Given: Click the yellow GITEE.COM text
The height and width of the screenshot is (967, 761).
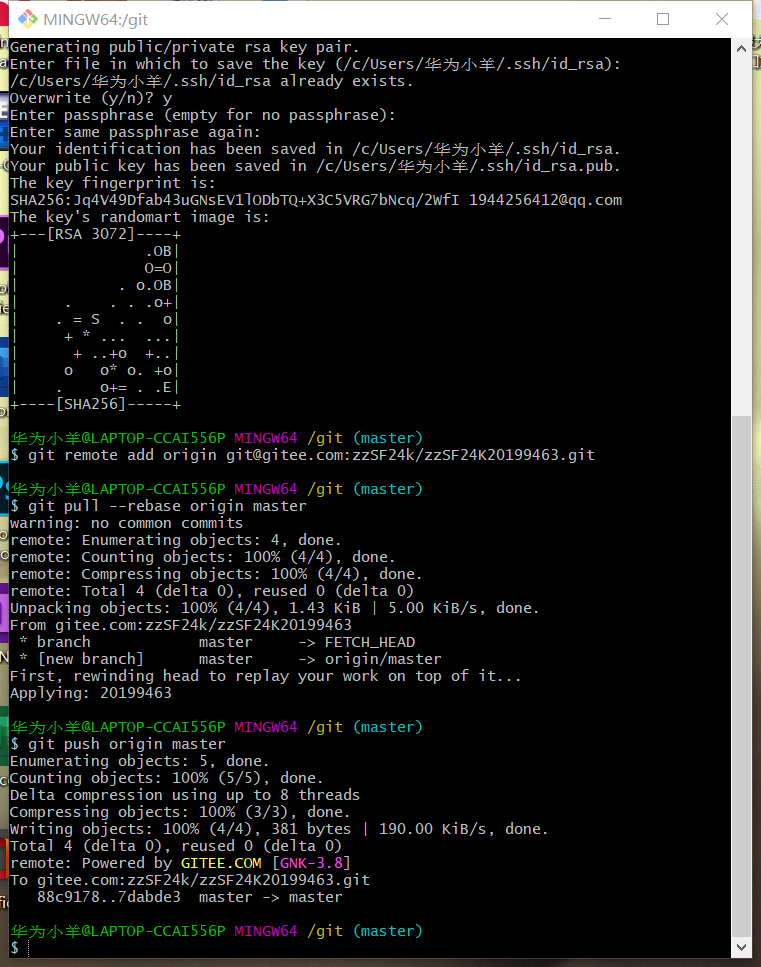Looking at the screenshot, I should tap(221, 863).
